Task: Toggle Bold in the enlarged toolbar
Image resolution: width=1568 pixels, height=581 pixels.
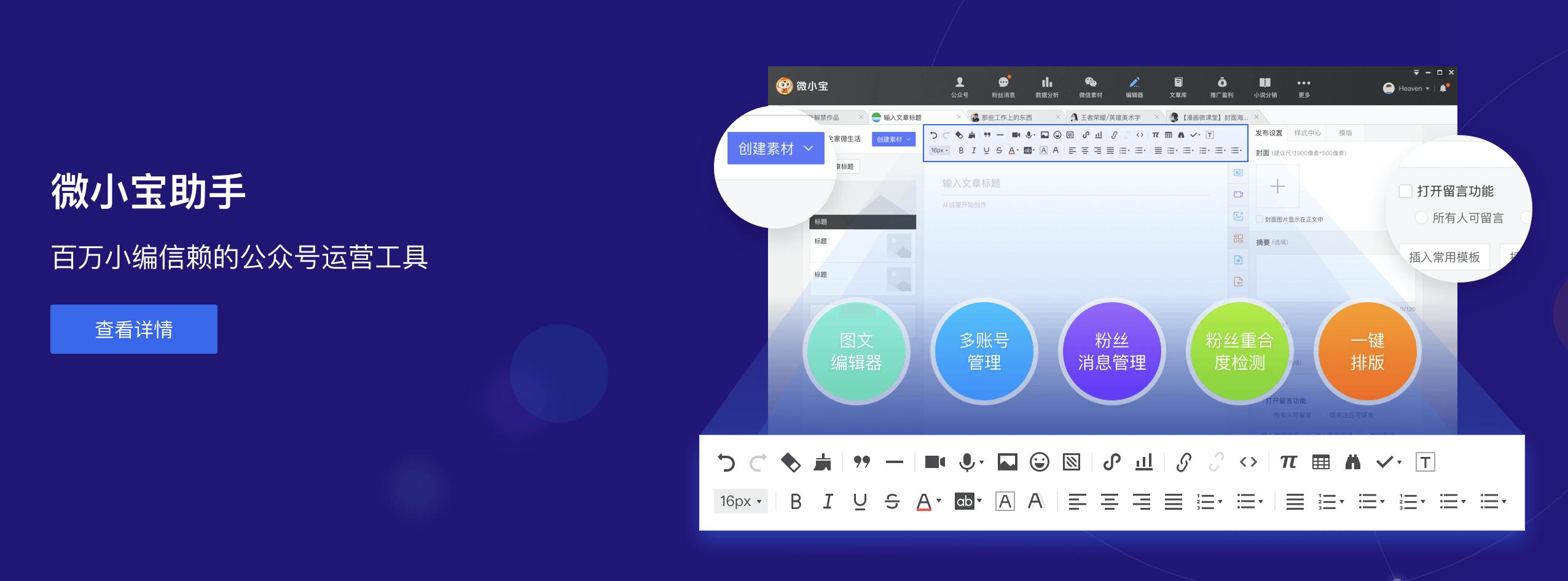Action: 796,502
